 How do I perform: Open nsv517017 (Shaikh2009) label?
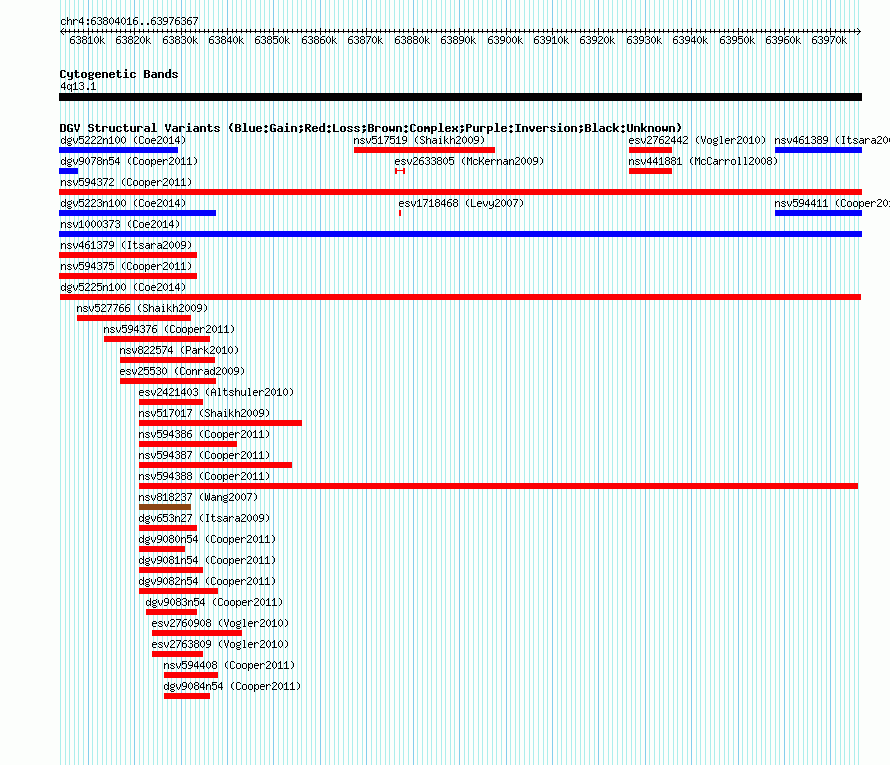tap(204, 413)
